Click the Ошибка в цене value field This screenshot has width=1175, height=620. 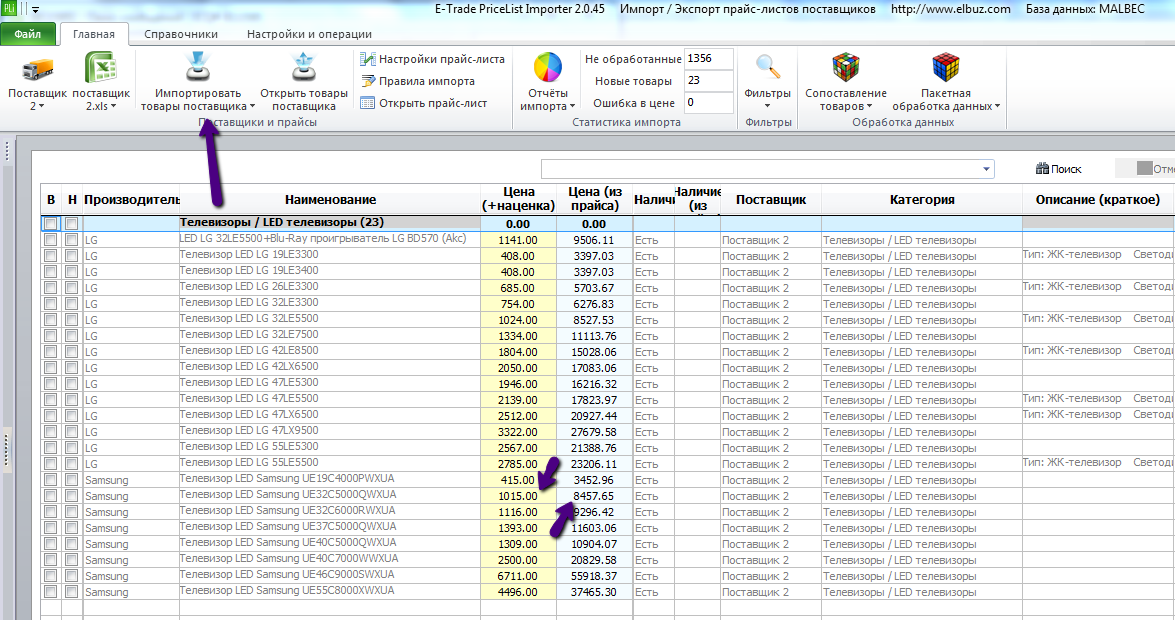(x=708, y=103)
